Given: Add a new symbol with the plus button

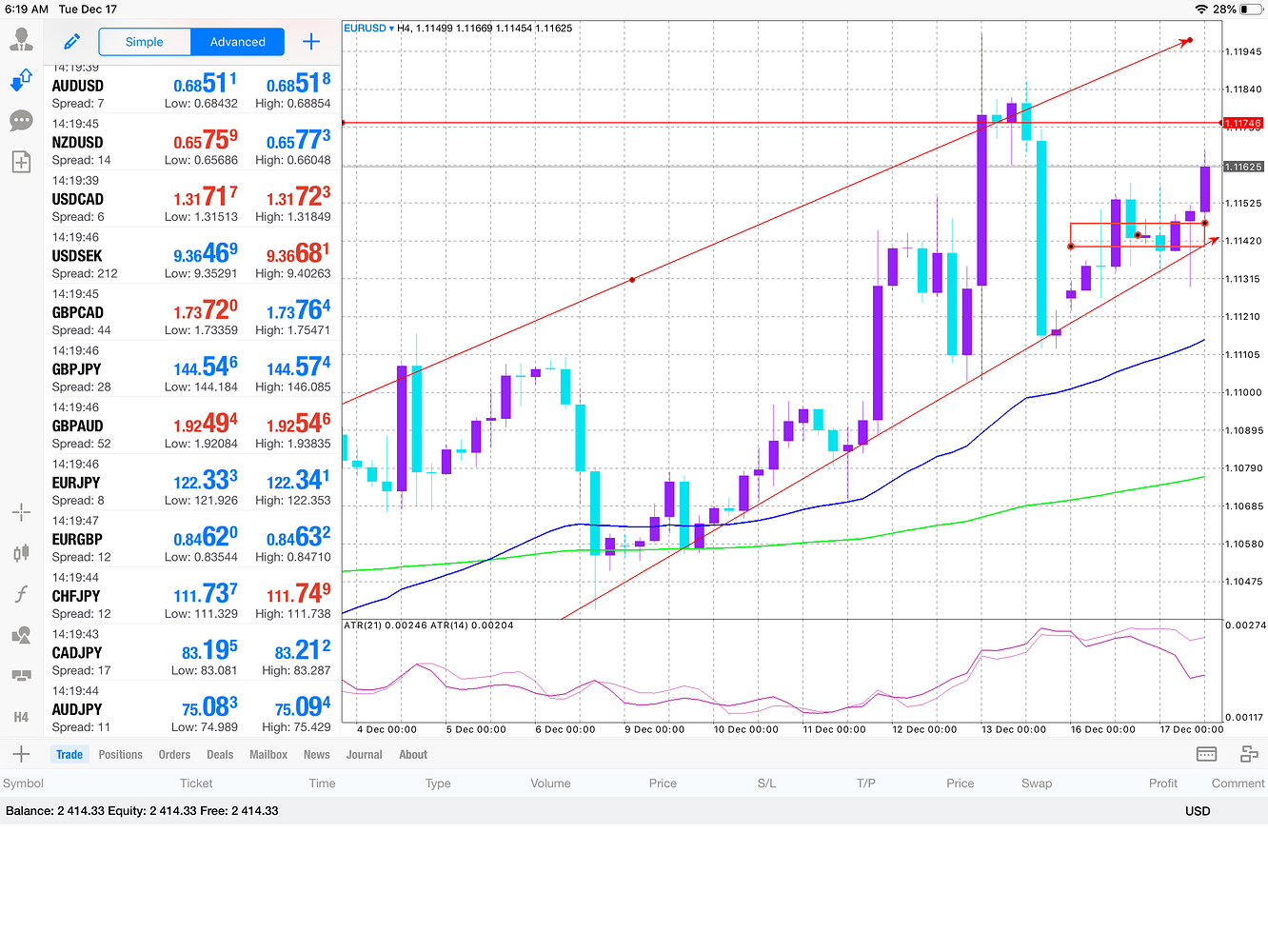Looking at the screenshot, I should (x=311, y=41).
